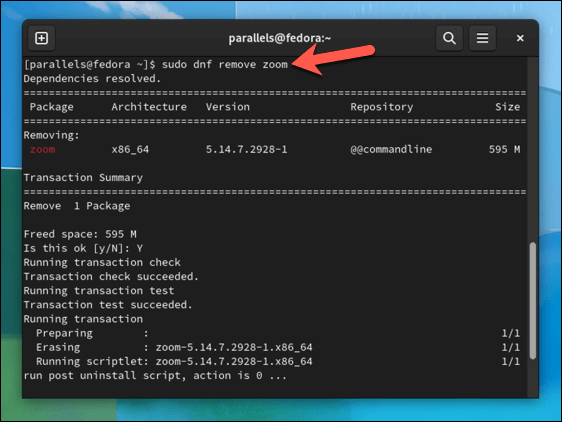The height and width of the screenshot is (422, 562).
Task: Click the '1/1' counter on Erasing row
Action: 511,347
